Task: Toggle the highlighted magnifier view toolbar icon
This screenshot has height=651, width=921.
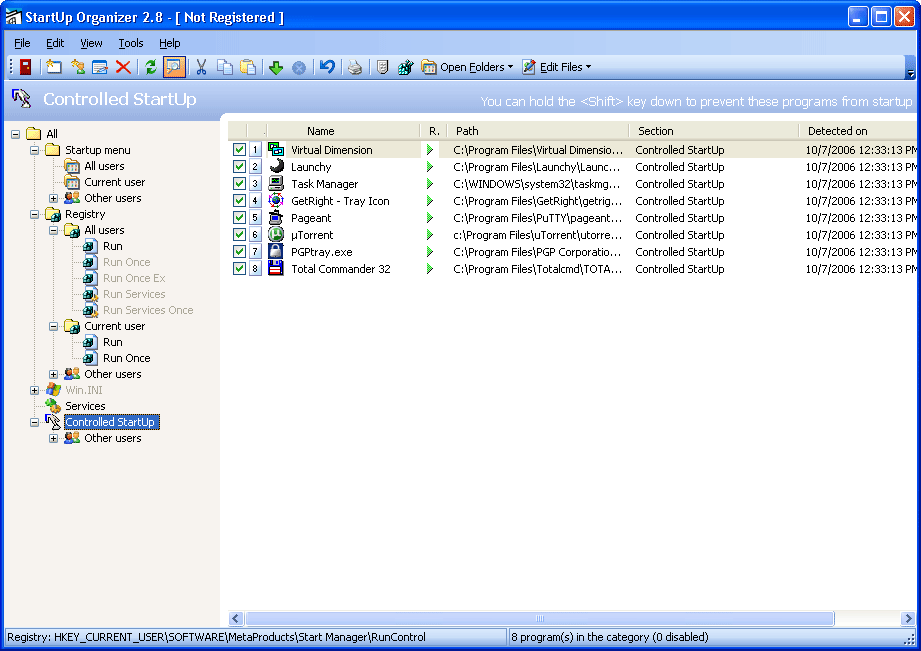Action: click(x=174, y=67)
